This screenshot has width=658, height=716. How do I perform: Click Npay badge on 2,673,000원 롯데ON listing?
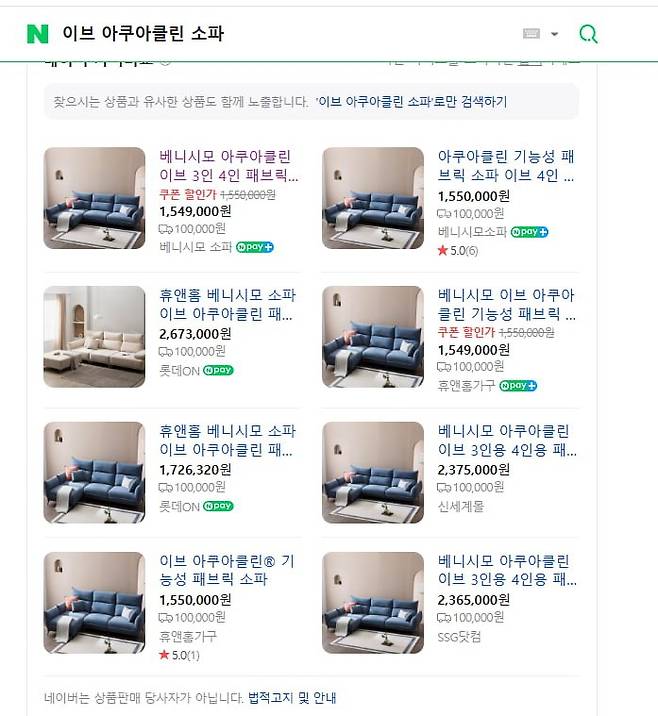click(218, 369)
